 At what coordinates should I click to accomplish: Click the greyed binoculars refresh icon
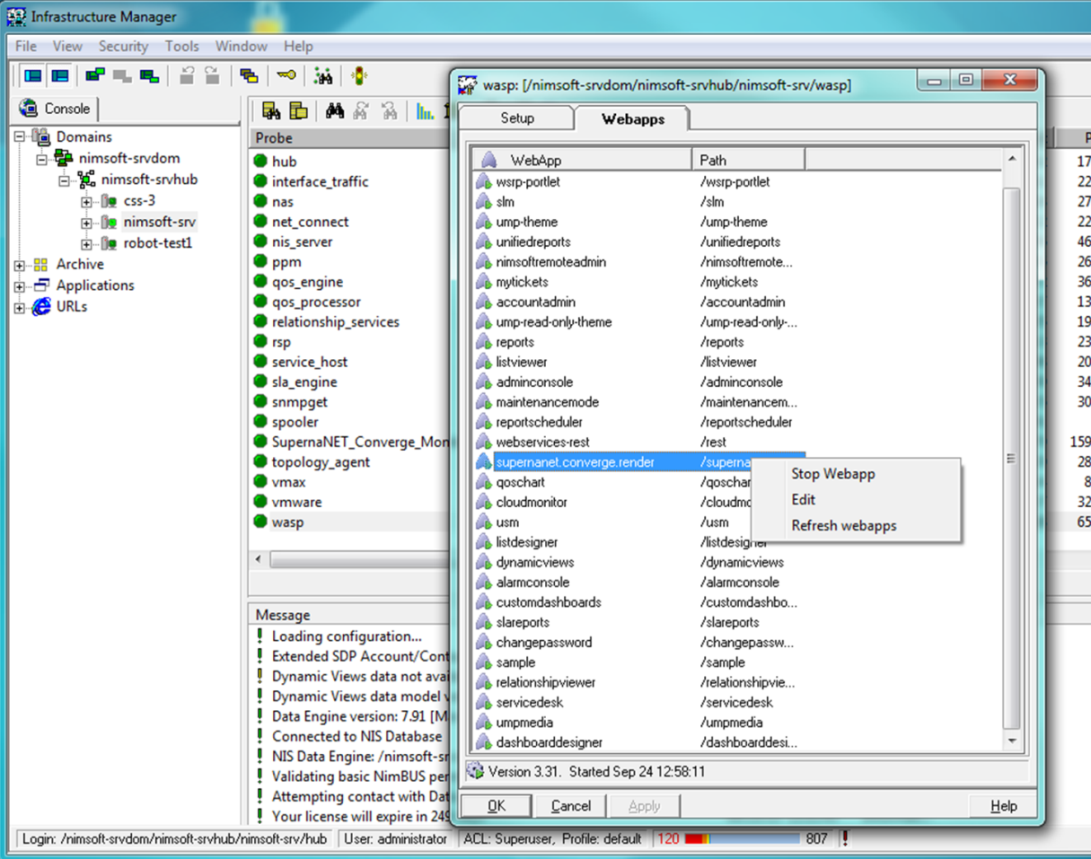pos(362,111)
